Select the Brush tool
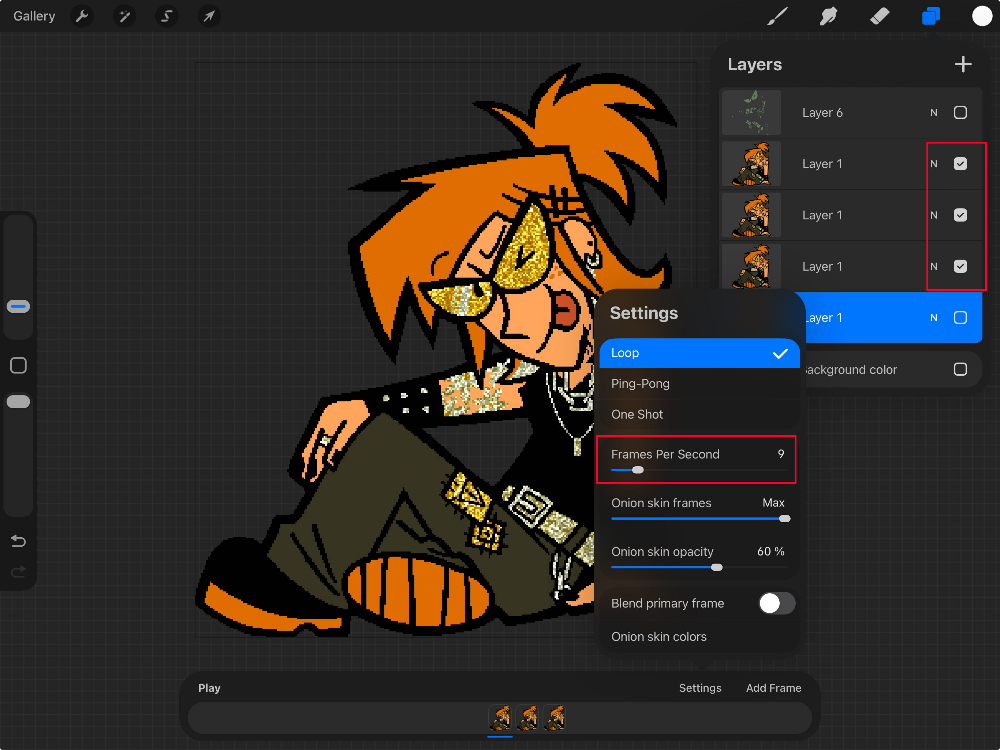1000x750 pixels. click(777, 16)
